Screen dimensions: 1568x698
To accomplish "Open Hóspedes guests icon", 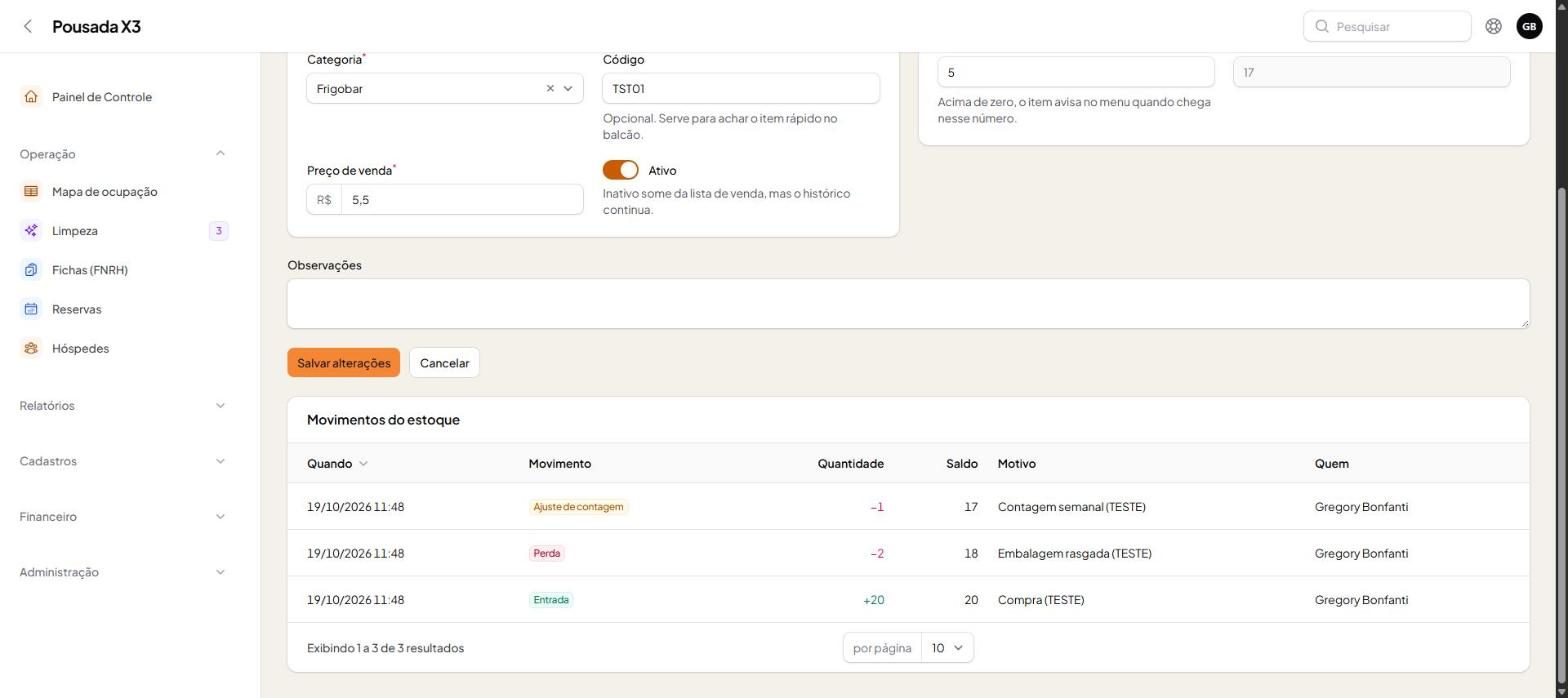I will [x=31, y=348].
